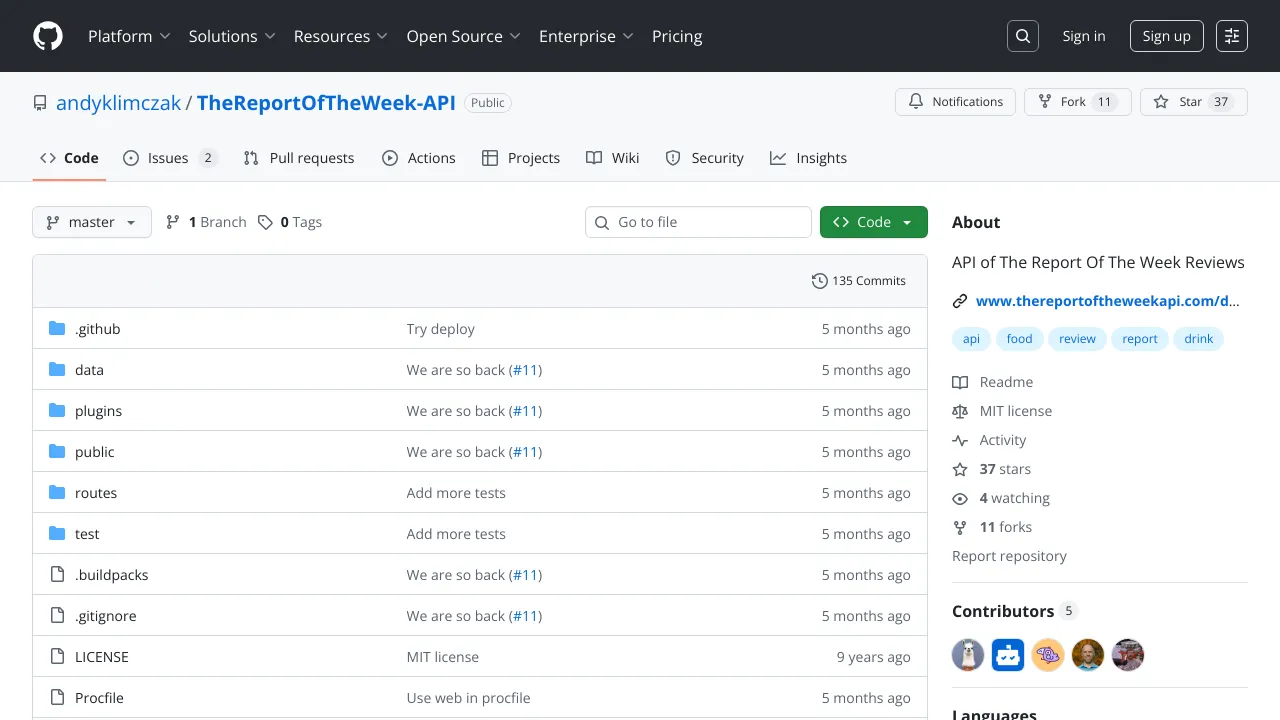Open the .gitignore file
Viewport: 1280px width, 720px height.
click(105, 616)
